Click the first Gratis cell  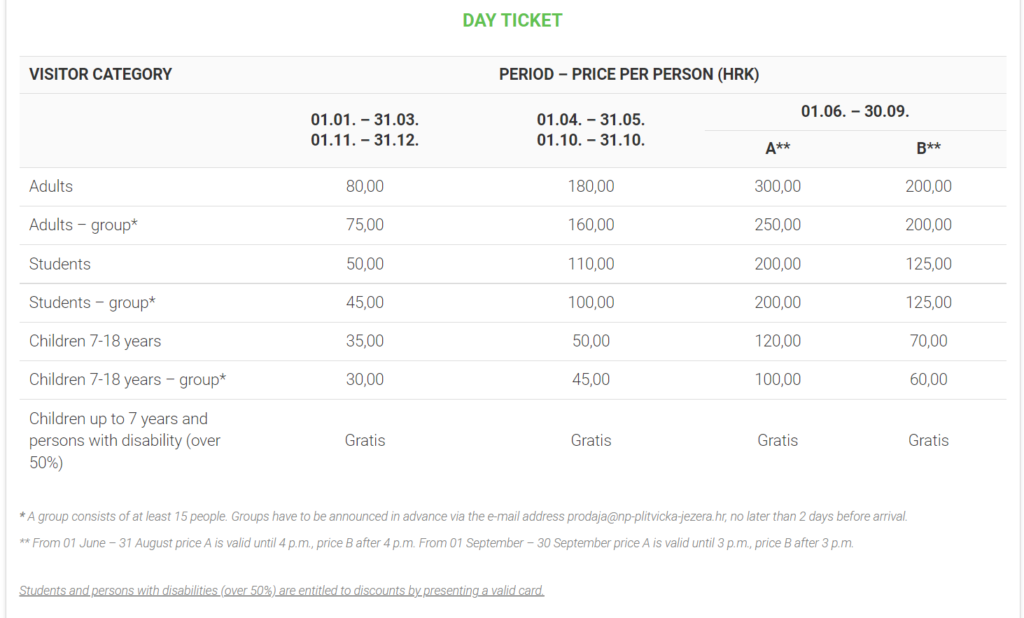click(x=364, y=440)
